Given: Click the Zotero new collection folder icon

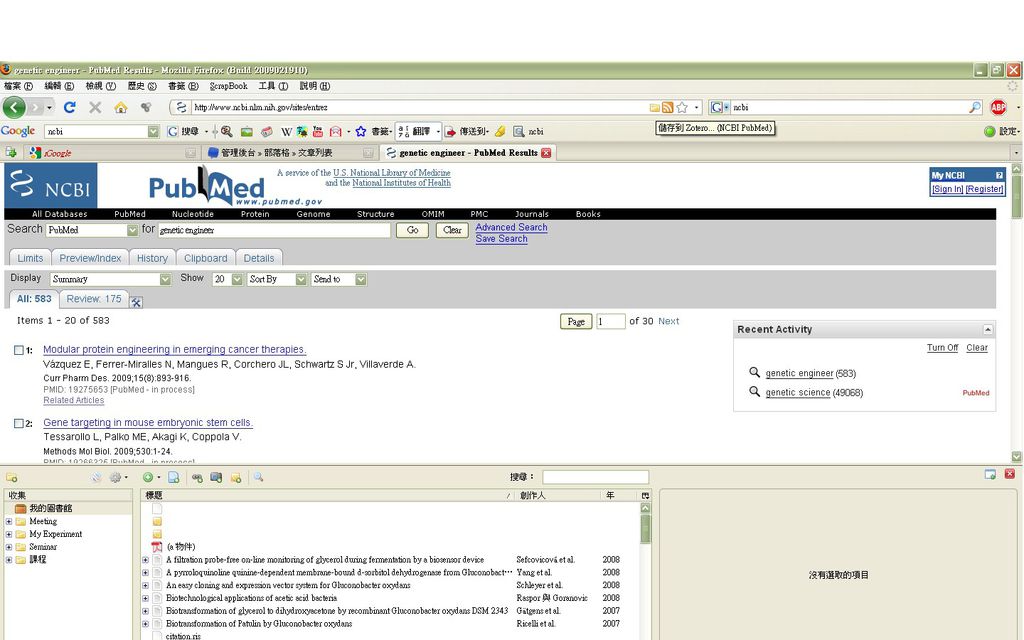Looking at the screenshot, I should tap(12, 477).
